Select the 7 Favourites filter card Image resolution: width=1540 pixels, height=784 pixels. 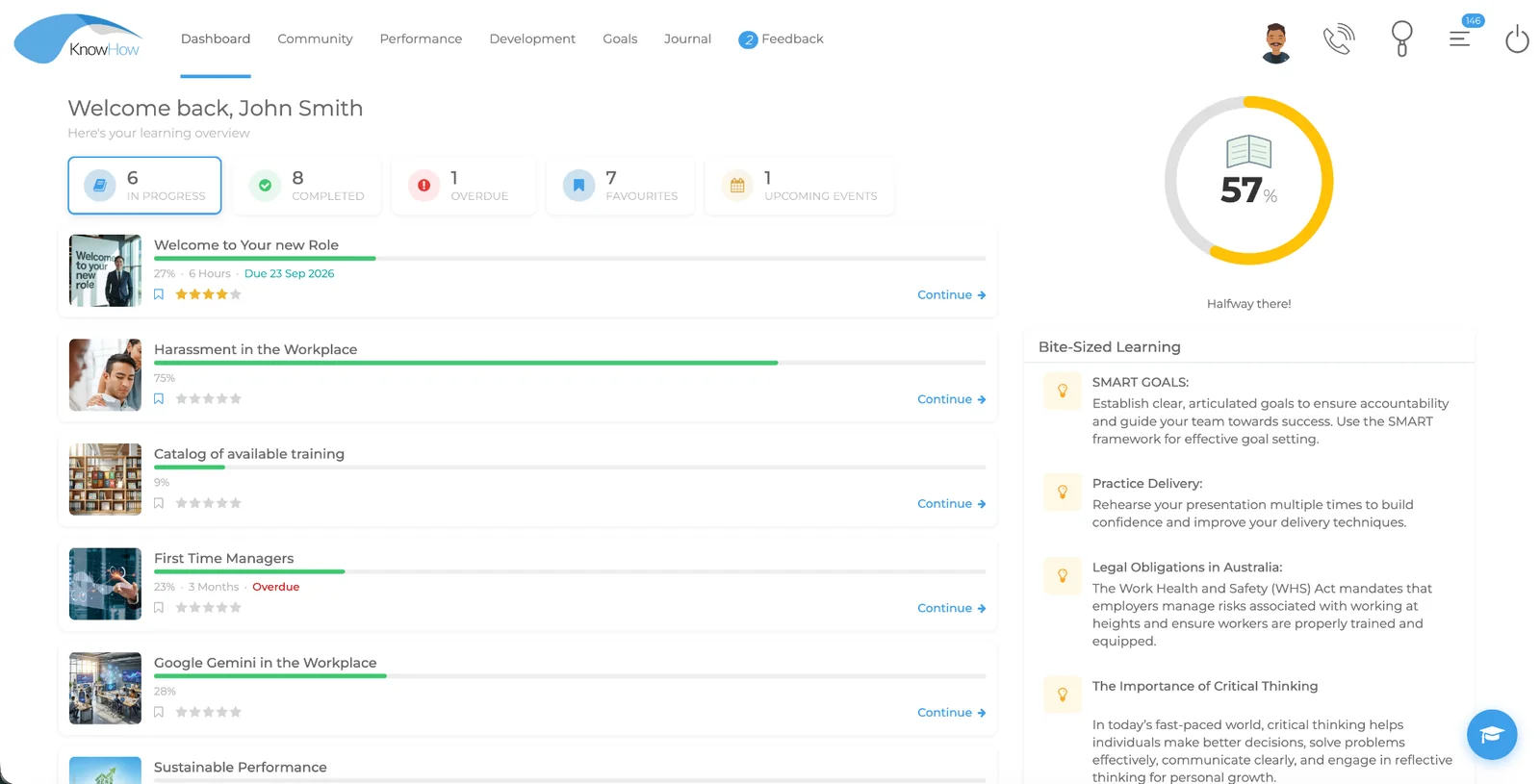(621, 186)
